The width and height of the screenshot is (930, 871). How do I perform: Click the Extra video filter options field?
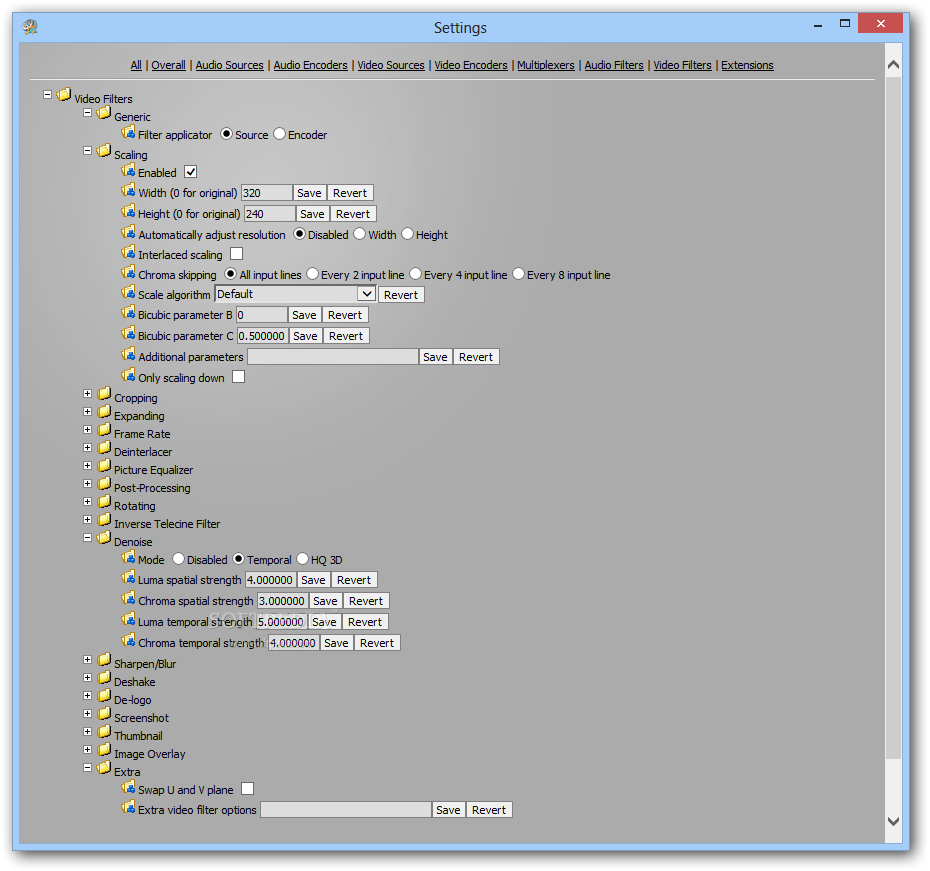click(x=346, y=810)
